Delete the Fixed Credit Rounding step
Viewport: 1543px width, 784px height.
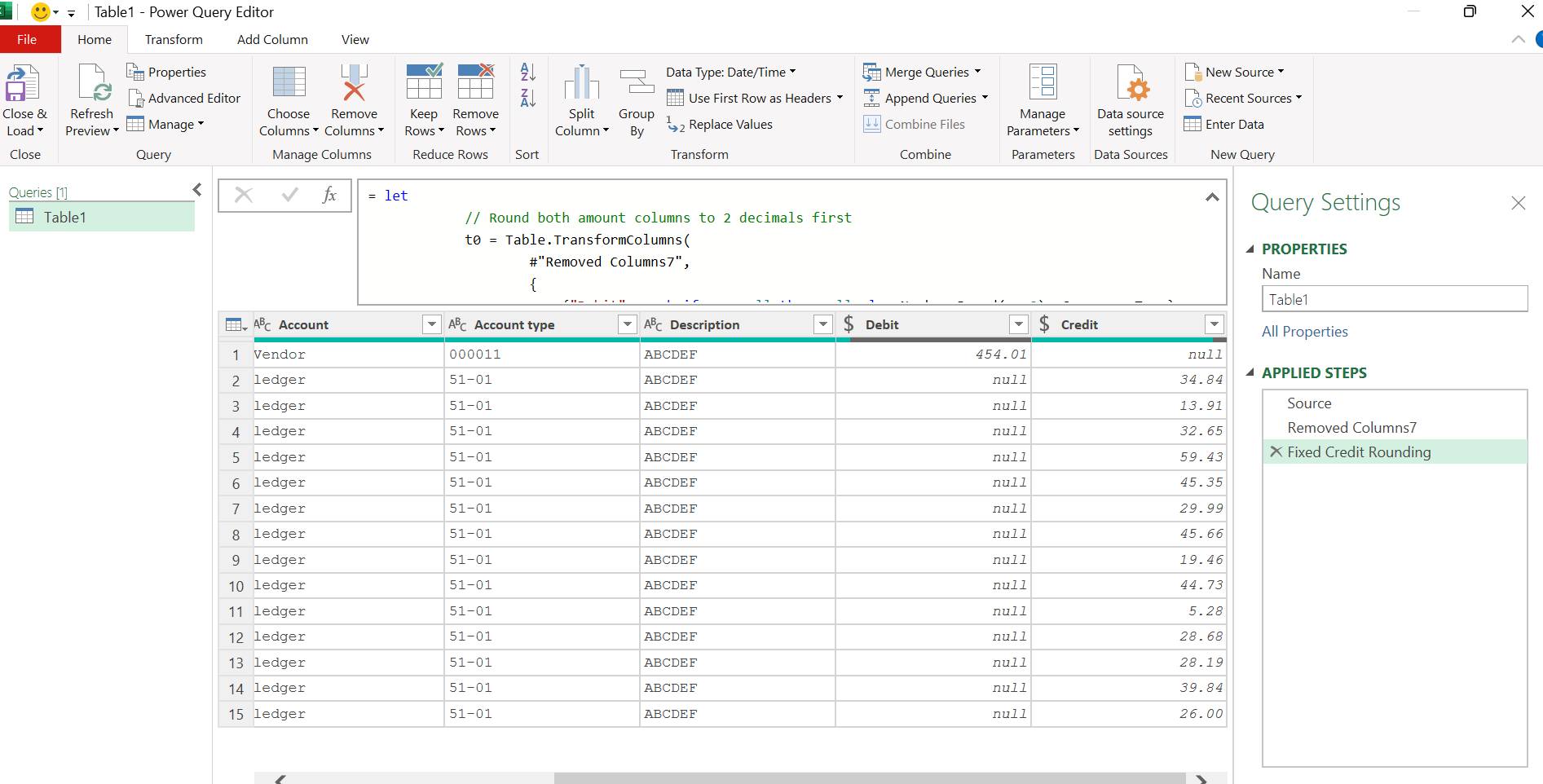coord(1276,451)
